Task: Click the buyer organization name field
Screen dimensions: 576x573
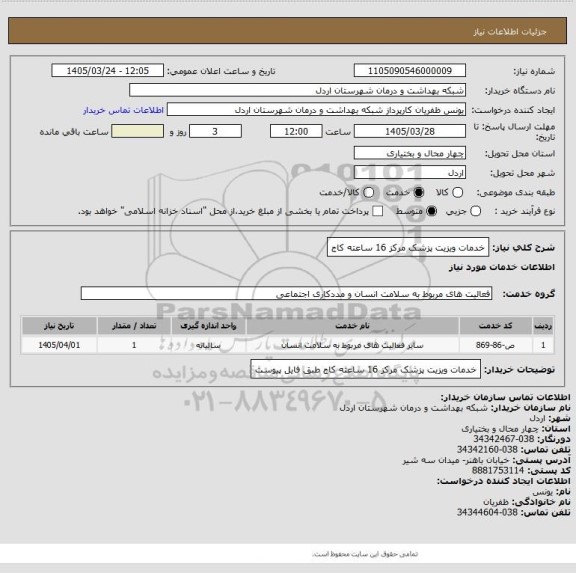Action: coord(298,90)
